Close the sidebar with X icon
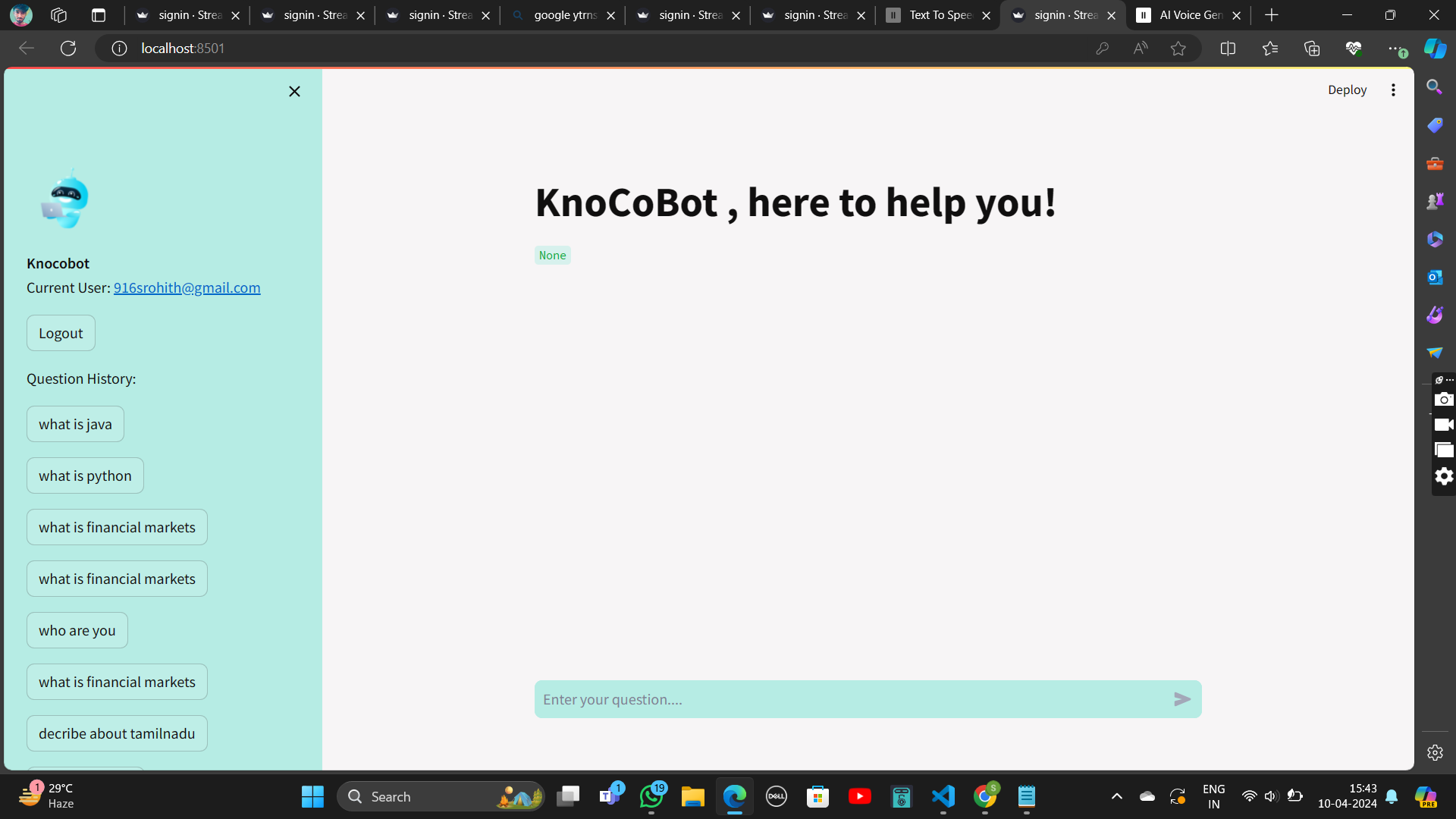Viewport: 1456px width, 819px height. pyautogui.click(x=294, y=91)
